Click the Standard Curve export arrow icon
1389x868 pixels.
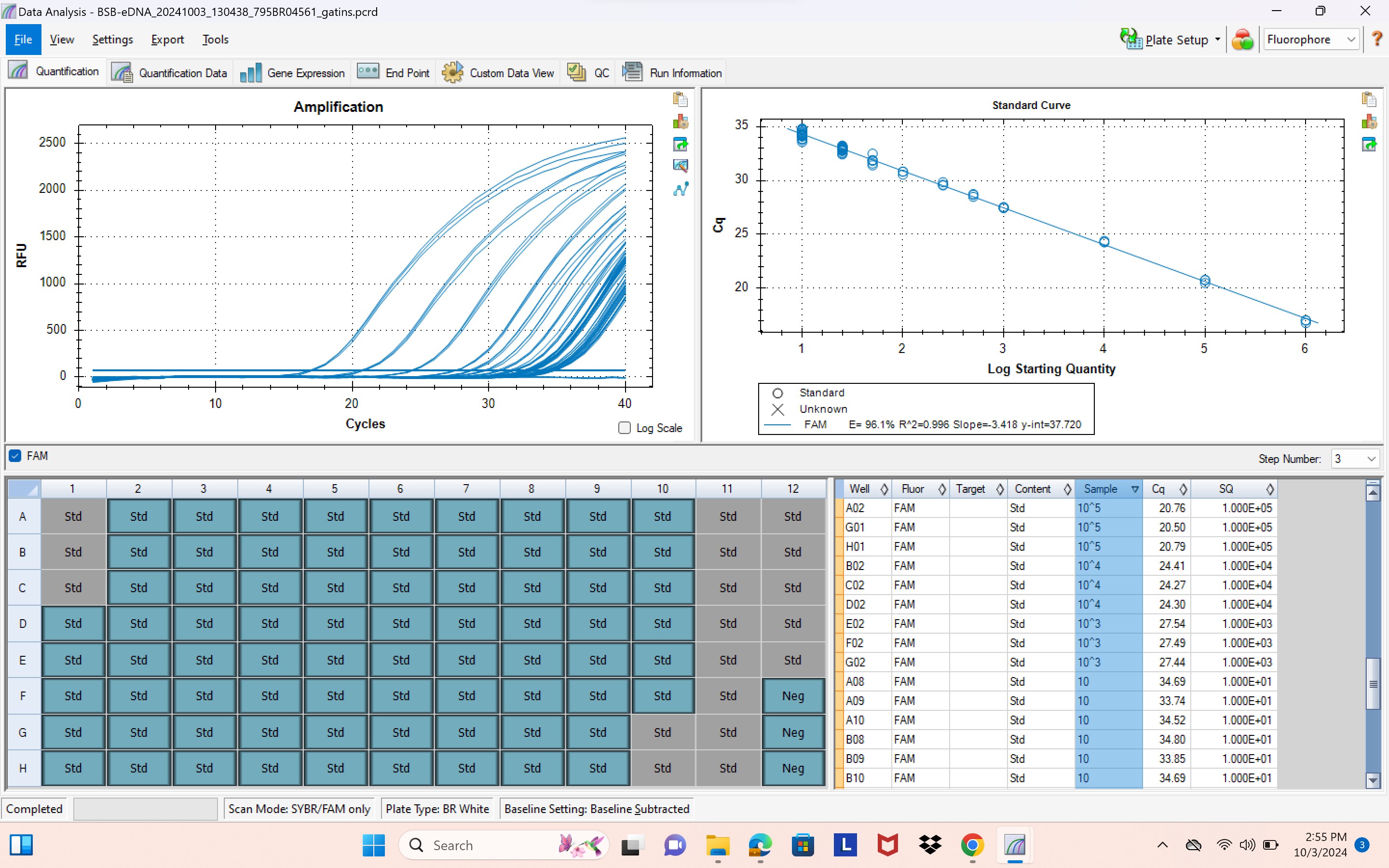(1369, 144)
